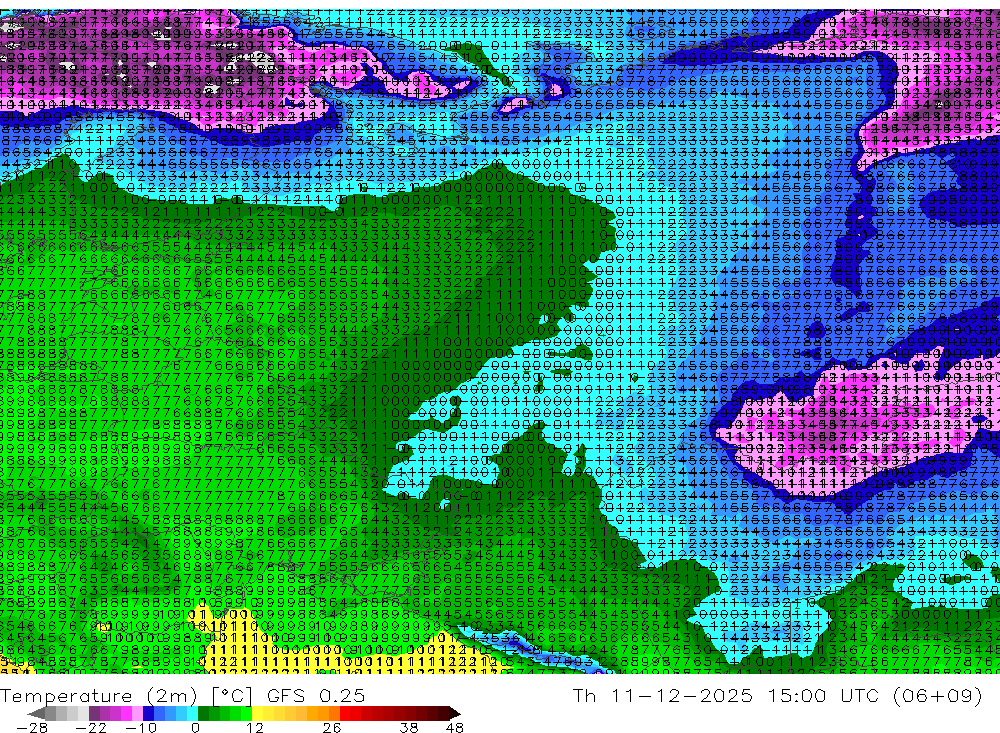Click the '48' legend value
This screenshot has width=1000, height=733.
click(455, 728)
